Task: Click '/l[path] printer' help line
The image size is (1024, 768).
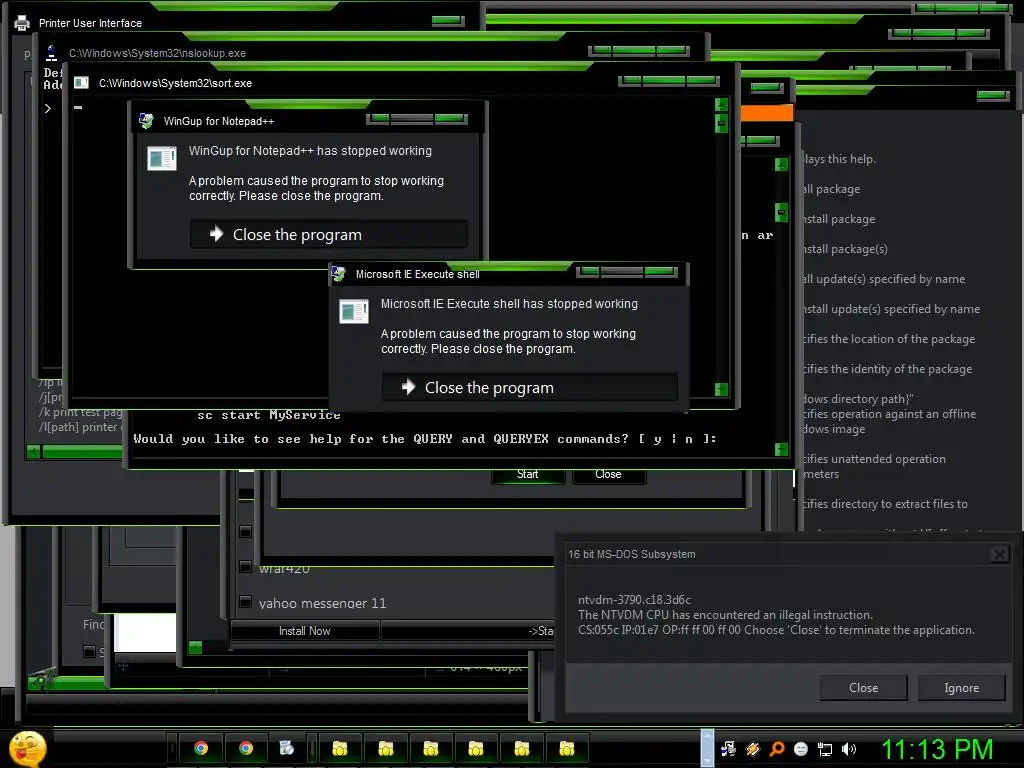Action: pyautogui.click(x=78, y=427)
